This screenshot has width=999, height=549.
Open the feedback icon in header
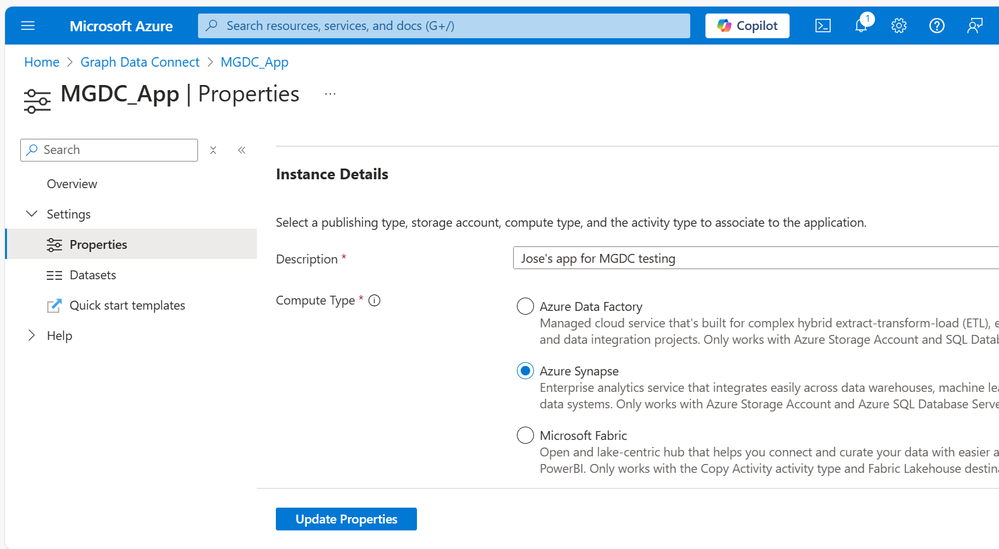974,25
